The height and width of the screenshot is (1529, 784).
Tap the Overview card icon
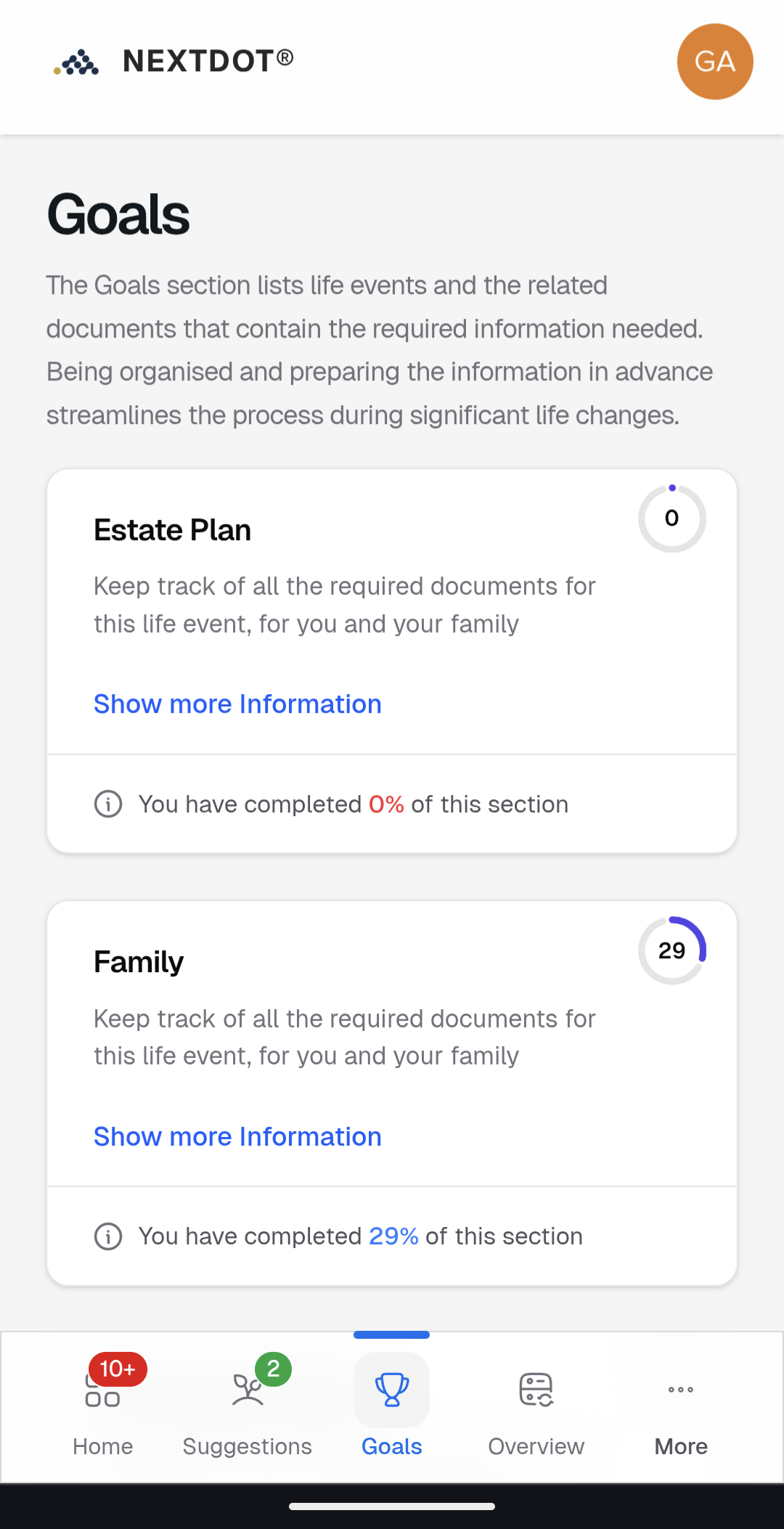(x=536, y=1390)
